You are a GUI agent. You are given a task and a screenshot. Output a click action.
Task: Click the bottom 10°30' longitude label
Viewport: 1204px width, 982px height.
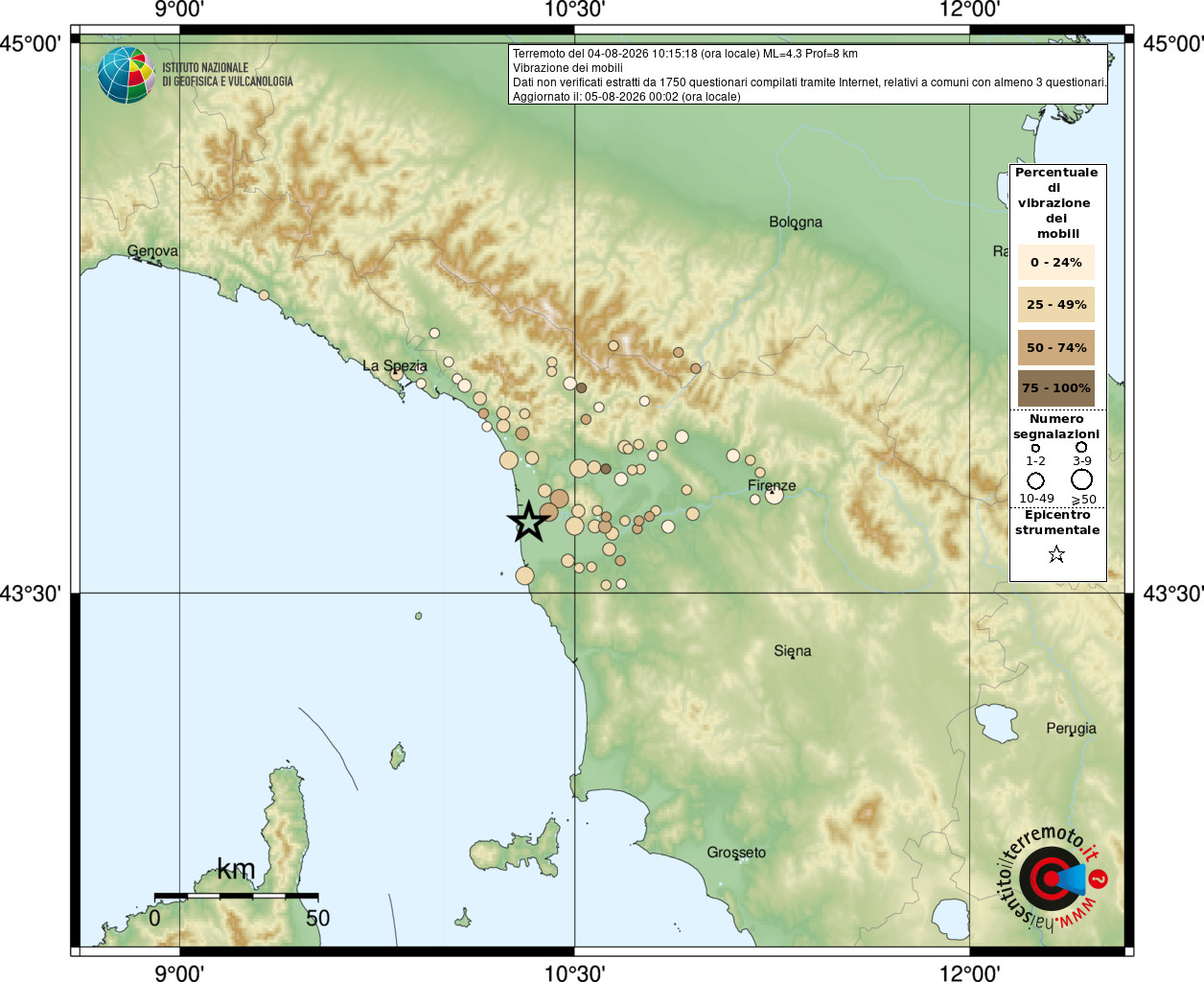(x=574, y=972)
